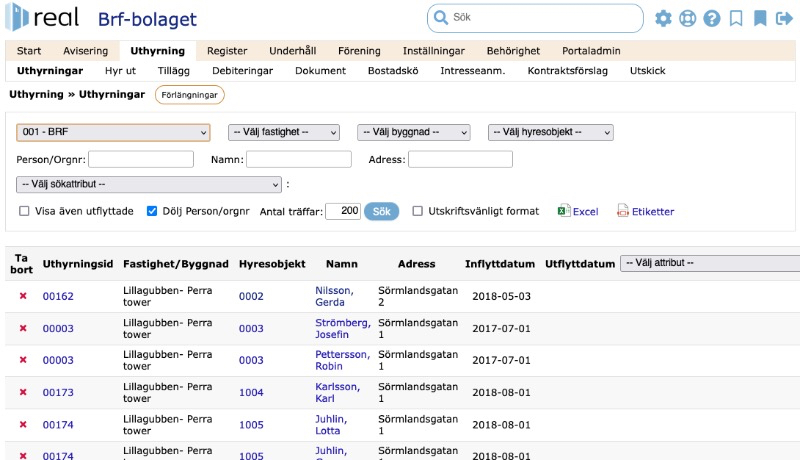Image resolution: width=800 pixels, height=460 pixels.
Task: Open Bostadskö submenu item
Action: point(393,70)
